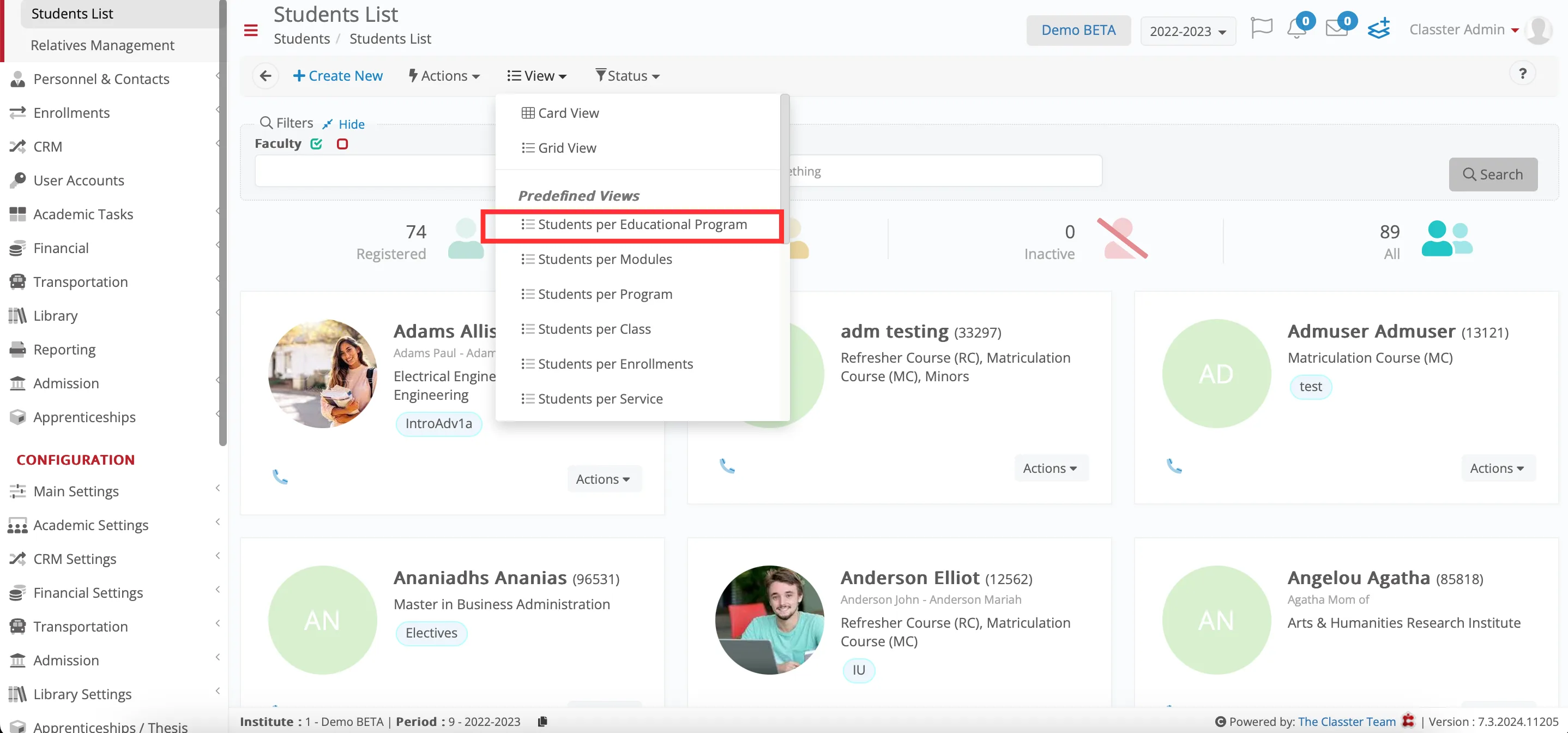Click the All students group icon
The height and width of the screenshot is (733, 1568).
click(x=1446, y=239)
